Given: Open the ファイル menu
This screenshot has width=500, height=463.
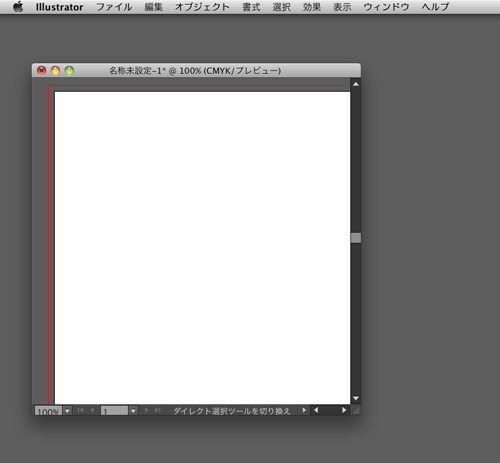Looking at the screenshot, I should (x=114, y=7).
